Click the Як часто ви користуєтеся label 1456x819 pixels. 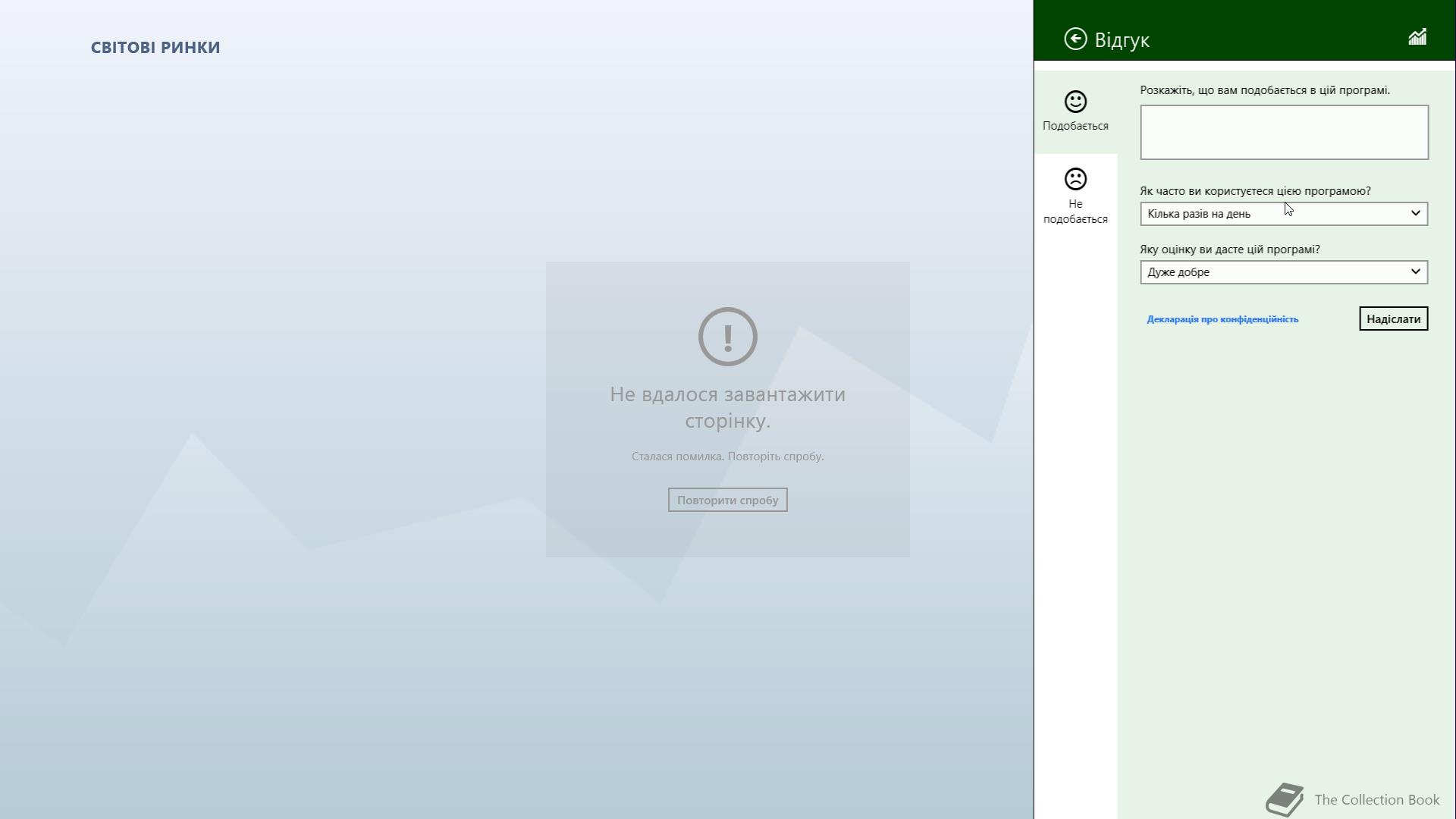(1255, 191)
